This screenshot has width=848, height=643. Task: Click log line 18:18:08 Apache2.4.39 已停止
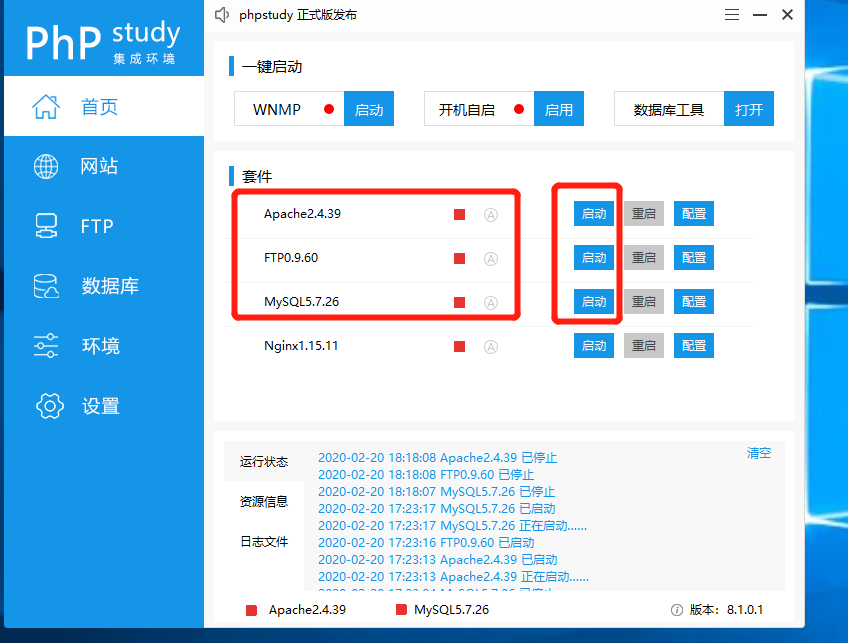[438, 458]
